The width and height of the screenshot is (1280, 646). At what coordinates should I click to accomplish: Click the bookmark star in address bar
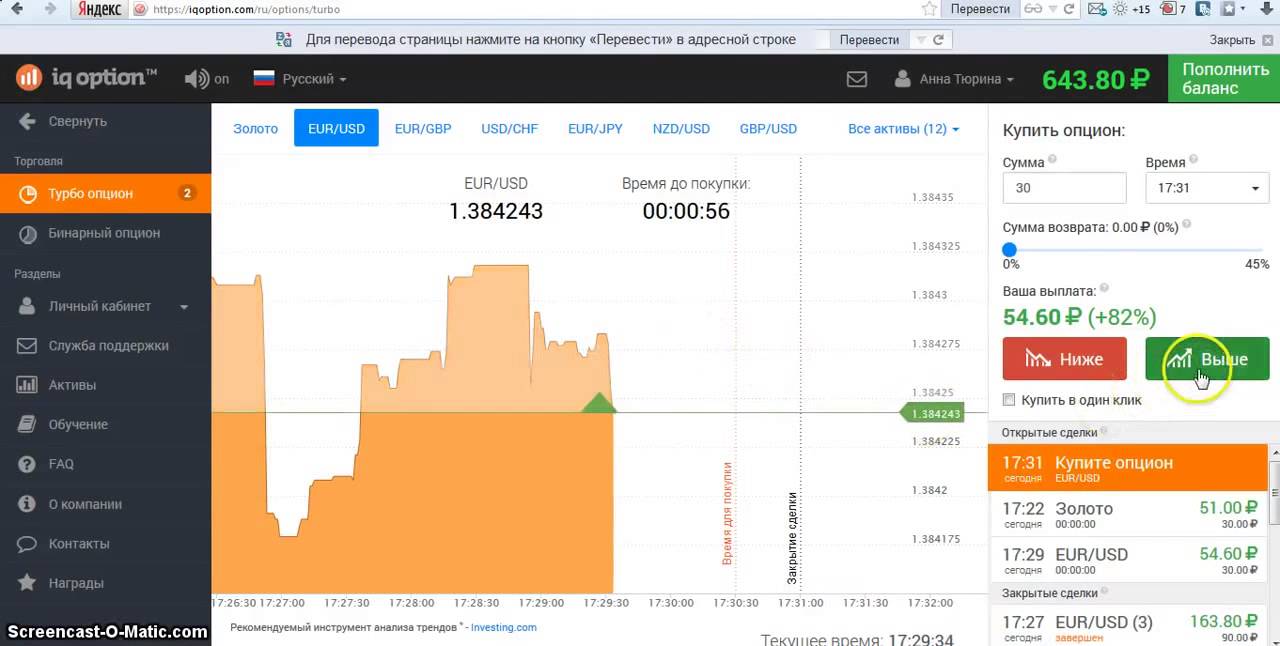click(930, 9)
